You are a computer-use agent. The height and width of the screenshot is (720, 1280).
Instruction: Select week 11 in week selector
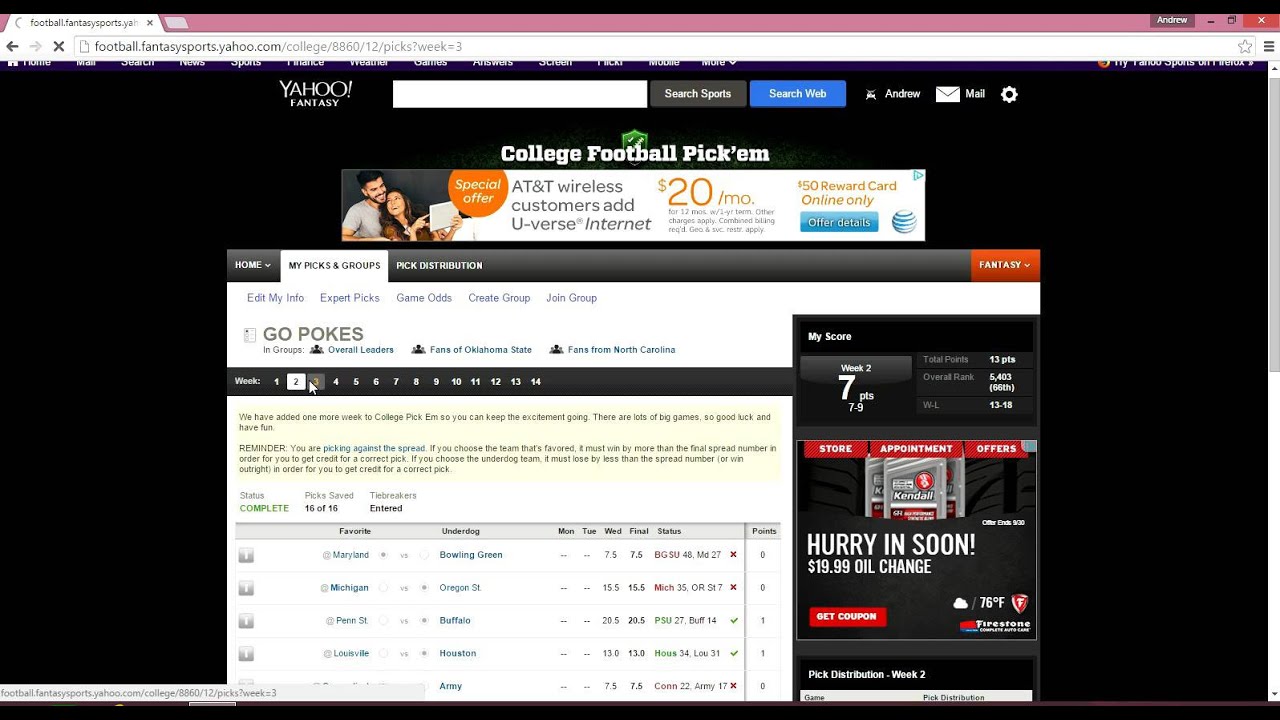[x=475, y=382]
